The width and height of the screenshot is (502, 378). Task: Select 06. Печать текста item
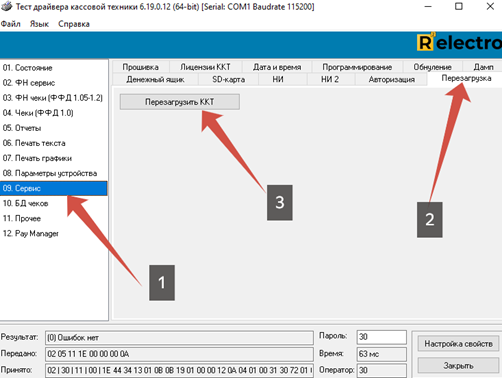click(54, 143)
